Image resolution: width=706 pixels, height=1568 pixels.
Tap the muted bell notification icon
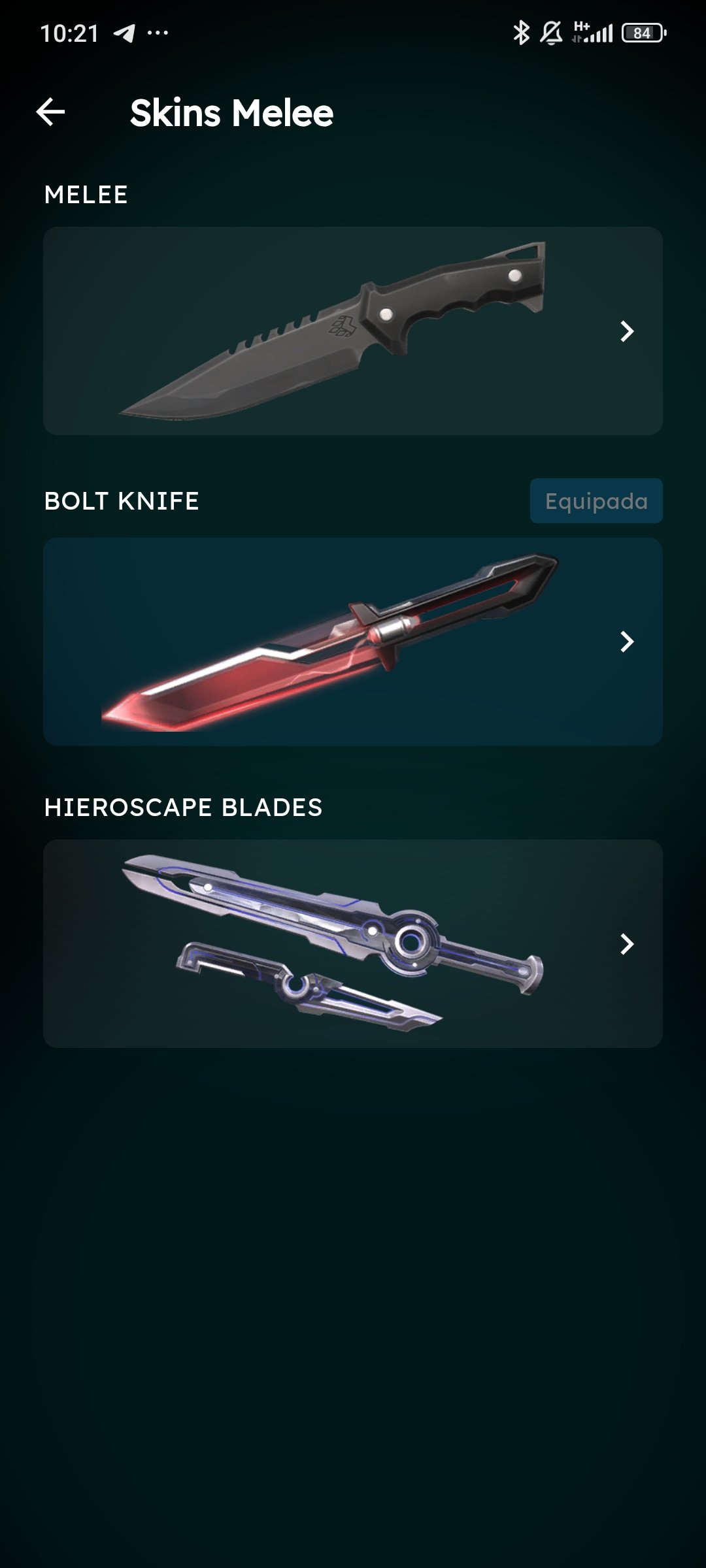pyautogui.click(x=551, y=33)
